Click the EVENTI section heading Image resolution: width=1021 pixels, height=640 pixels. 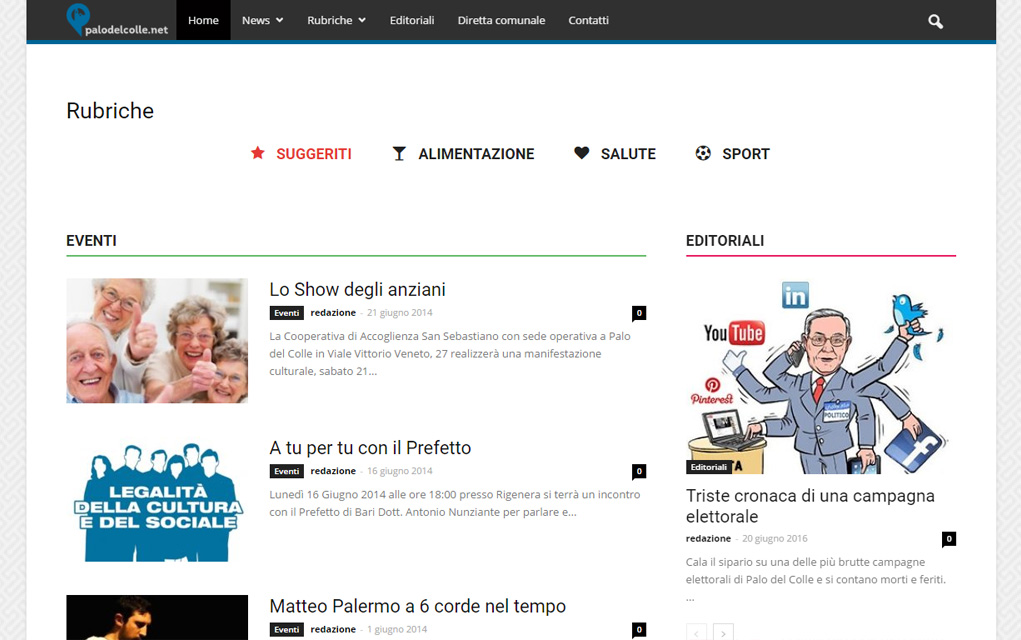[x=91, y=241]
